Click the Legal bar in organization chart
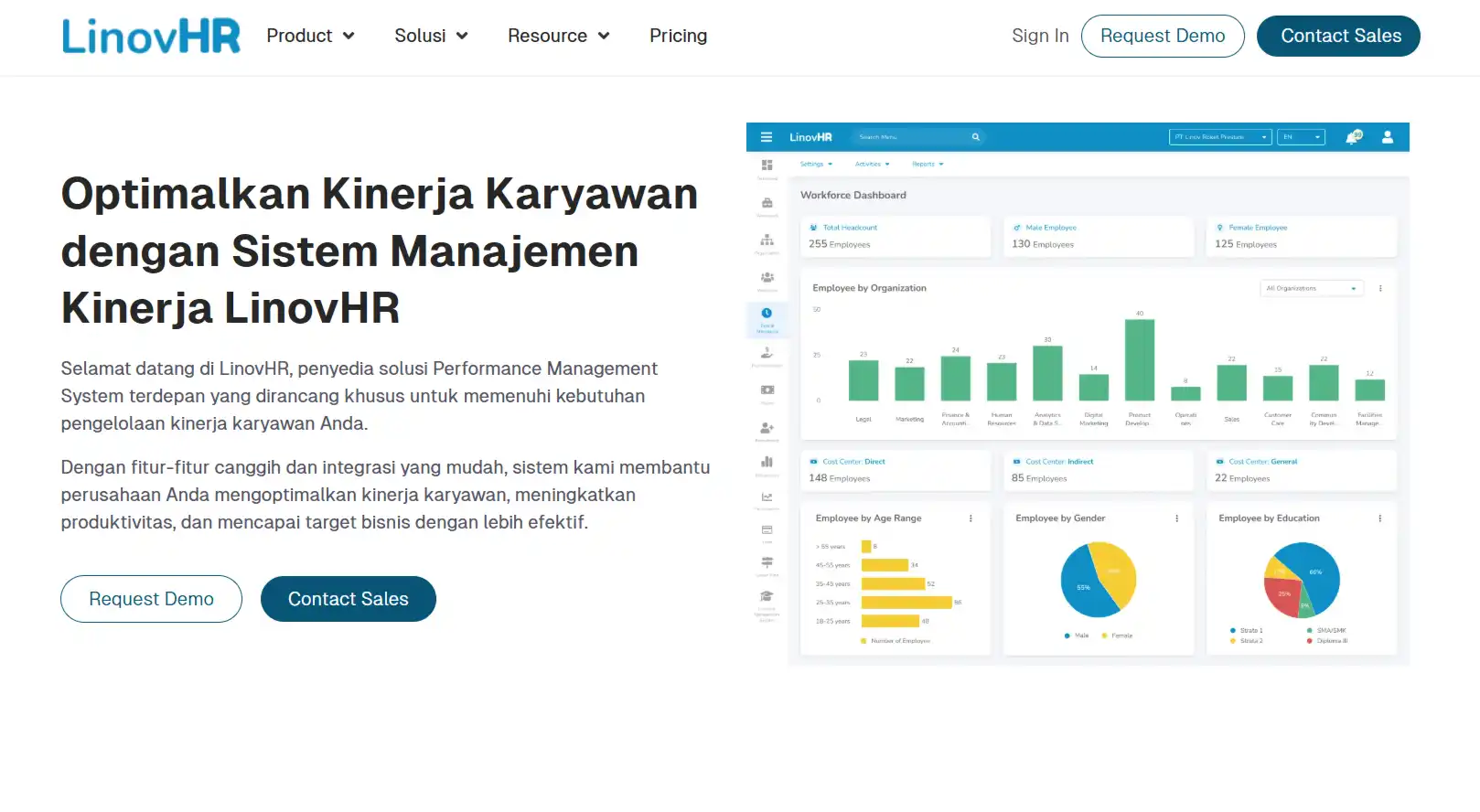Image resolution: width=1480 pixels, height=812 pixels. click(x=863, y=380)
